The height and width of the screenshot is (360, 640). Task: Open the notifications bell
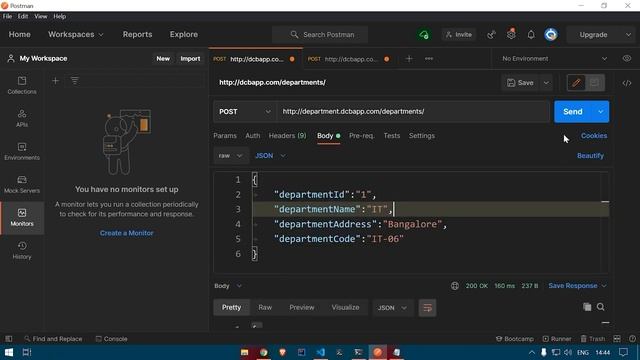pyautogui.click(x=531, y=35)
